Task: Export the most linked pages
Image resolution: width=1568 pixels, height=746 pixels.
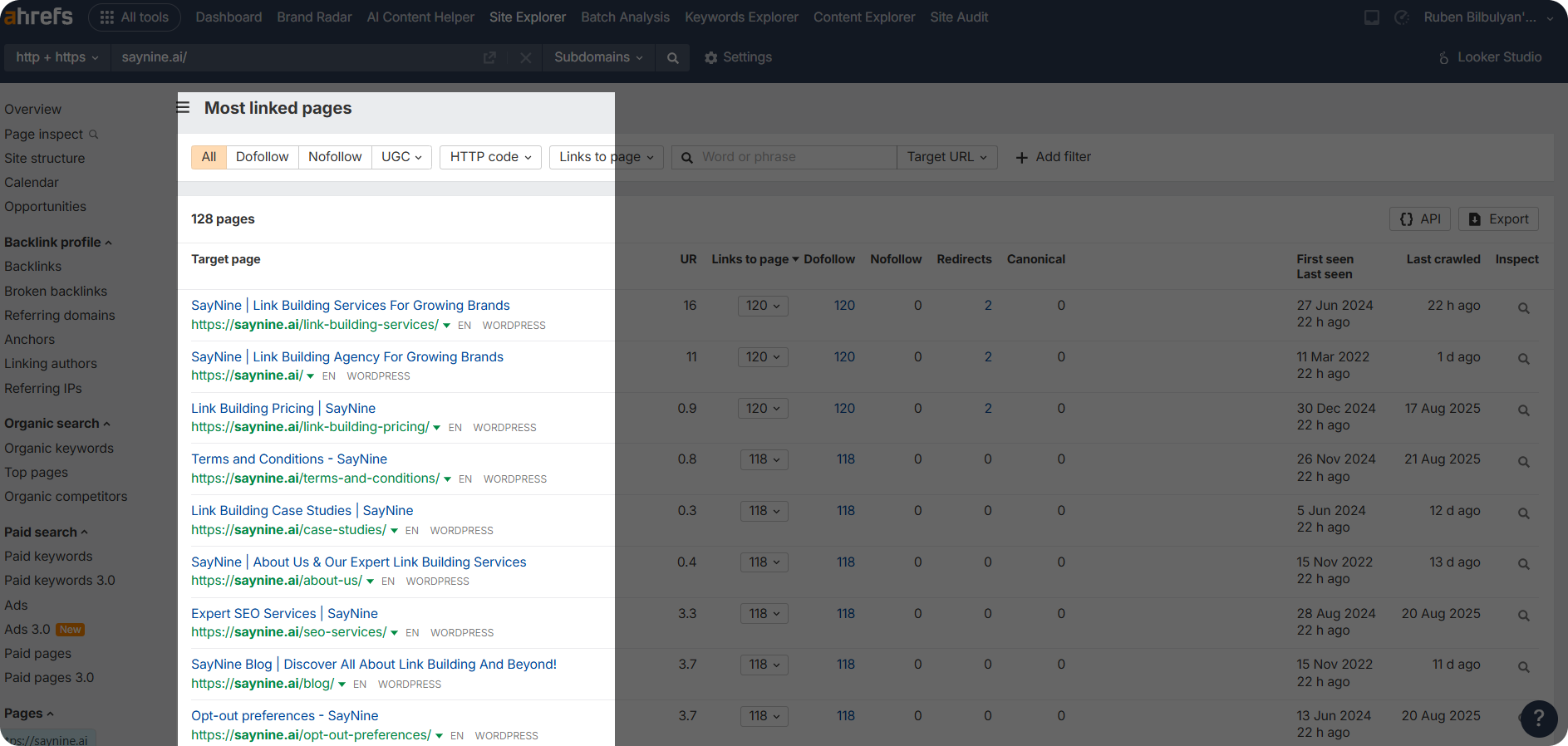Action: [x=1498, y=219]
